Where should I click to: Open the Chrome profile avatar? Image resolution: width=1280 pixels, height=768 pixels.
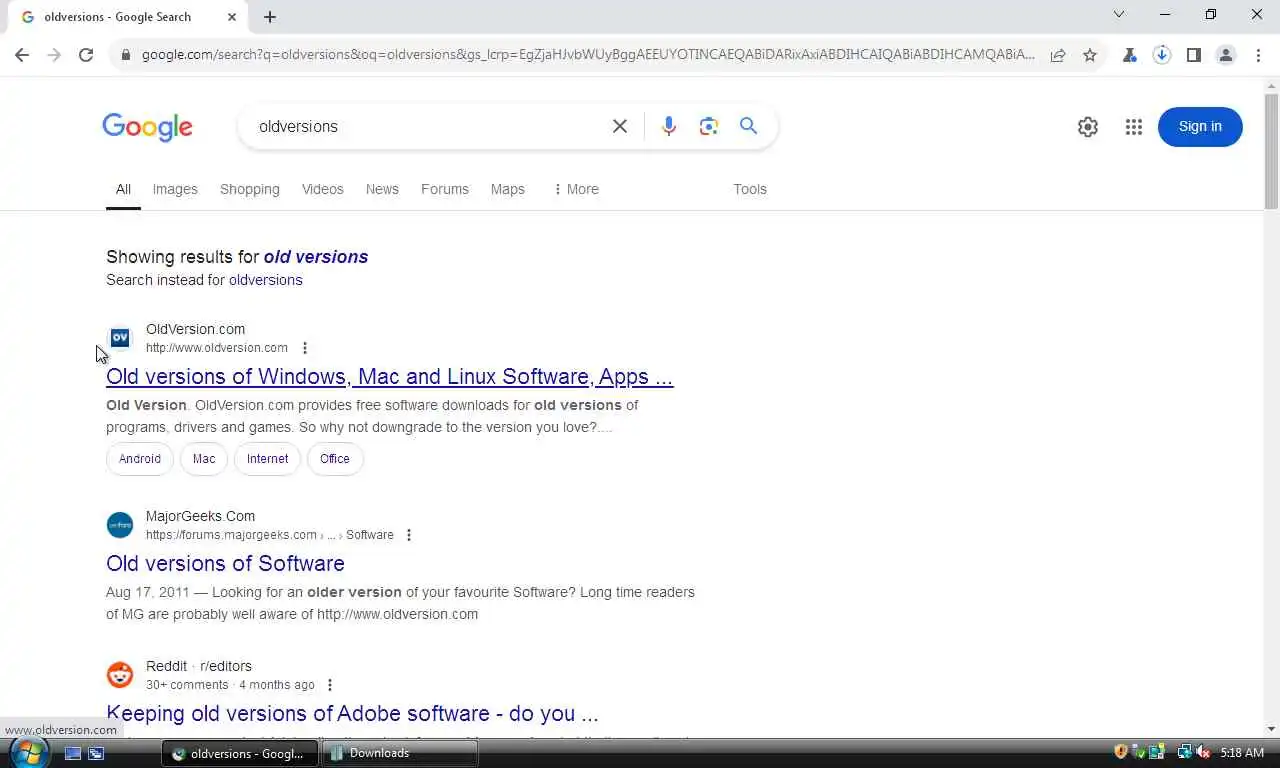1226,55
